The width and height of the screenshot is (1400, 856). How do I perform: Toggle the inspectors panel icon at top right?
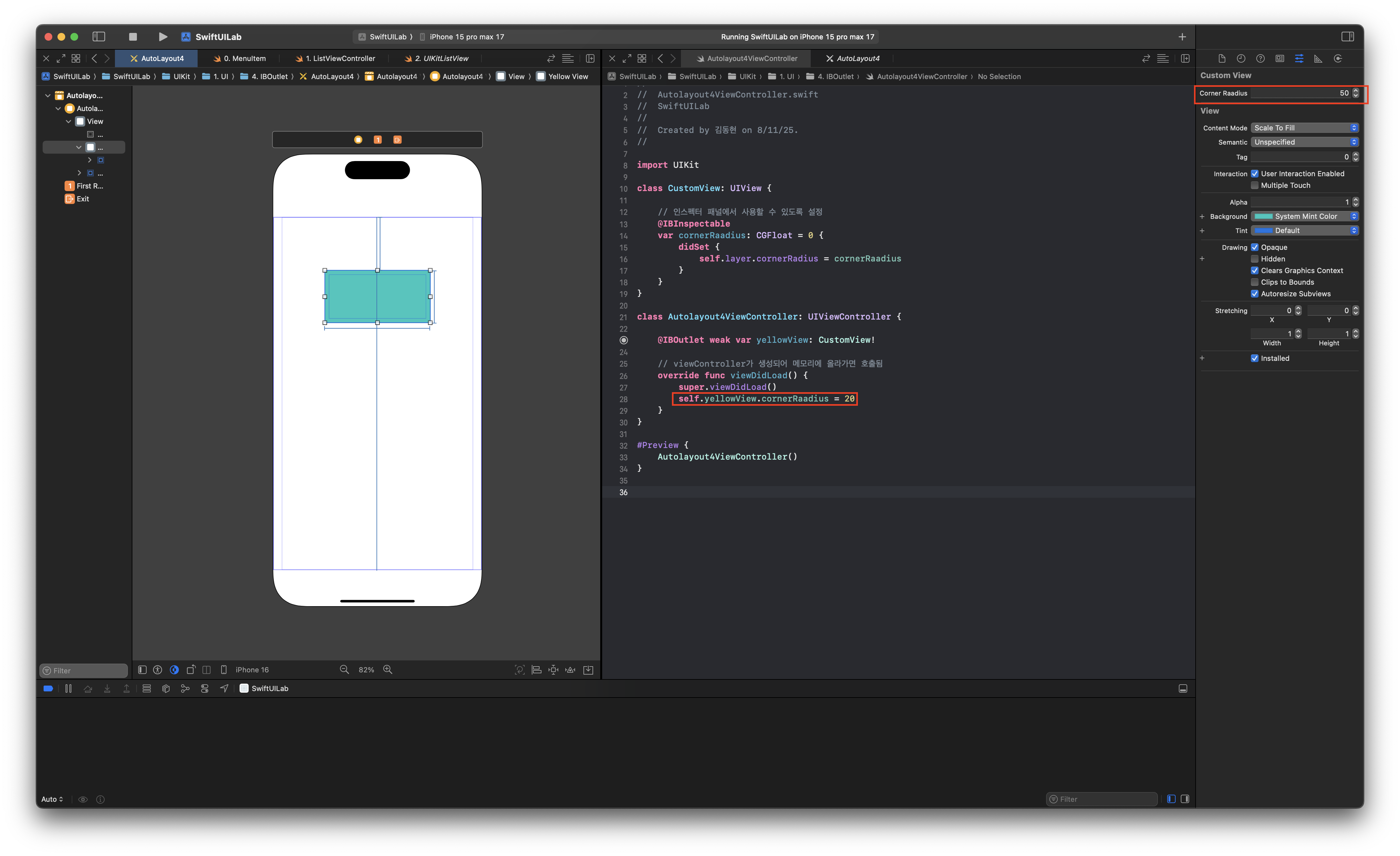click(1347, 36)
